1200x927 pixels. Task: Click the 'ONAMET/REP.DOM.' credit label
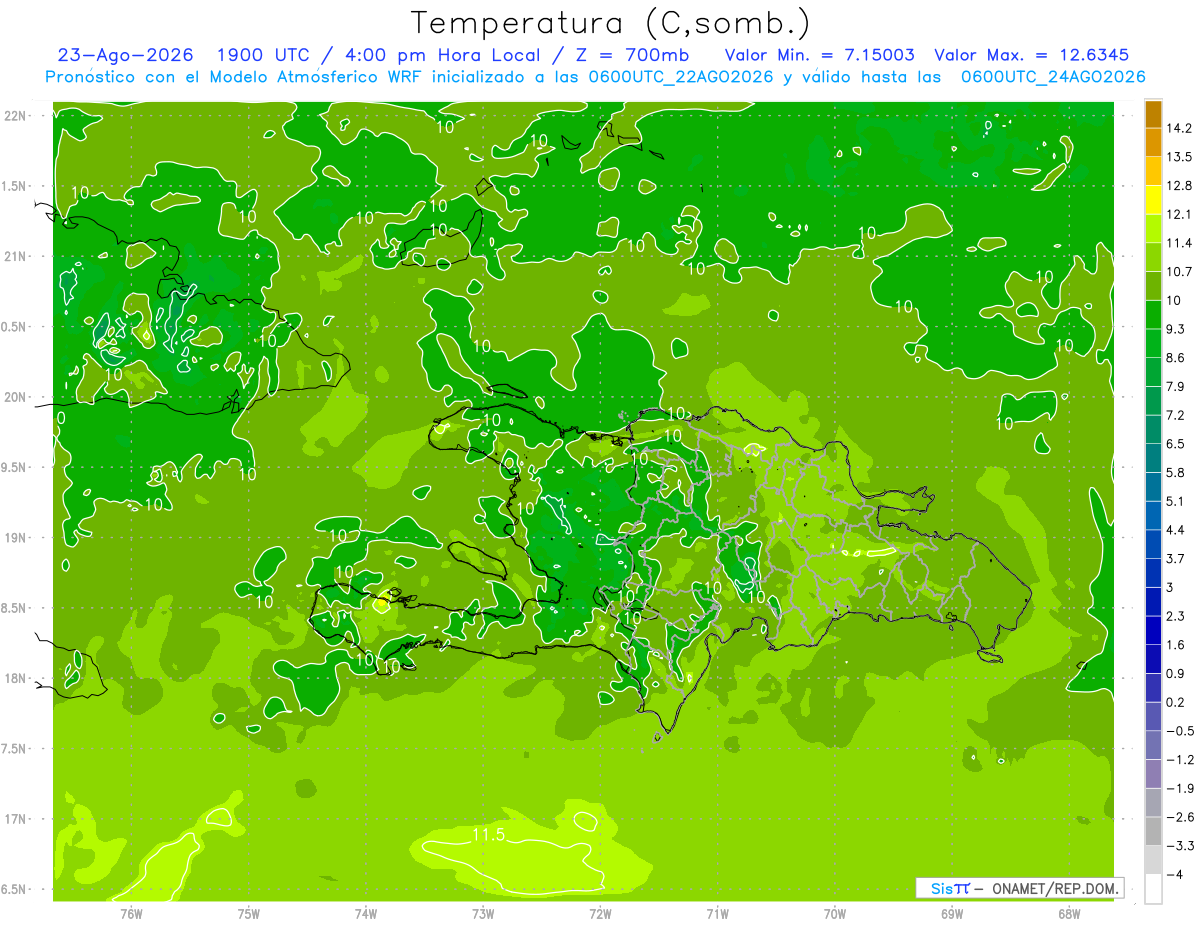point(1056,888)
